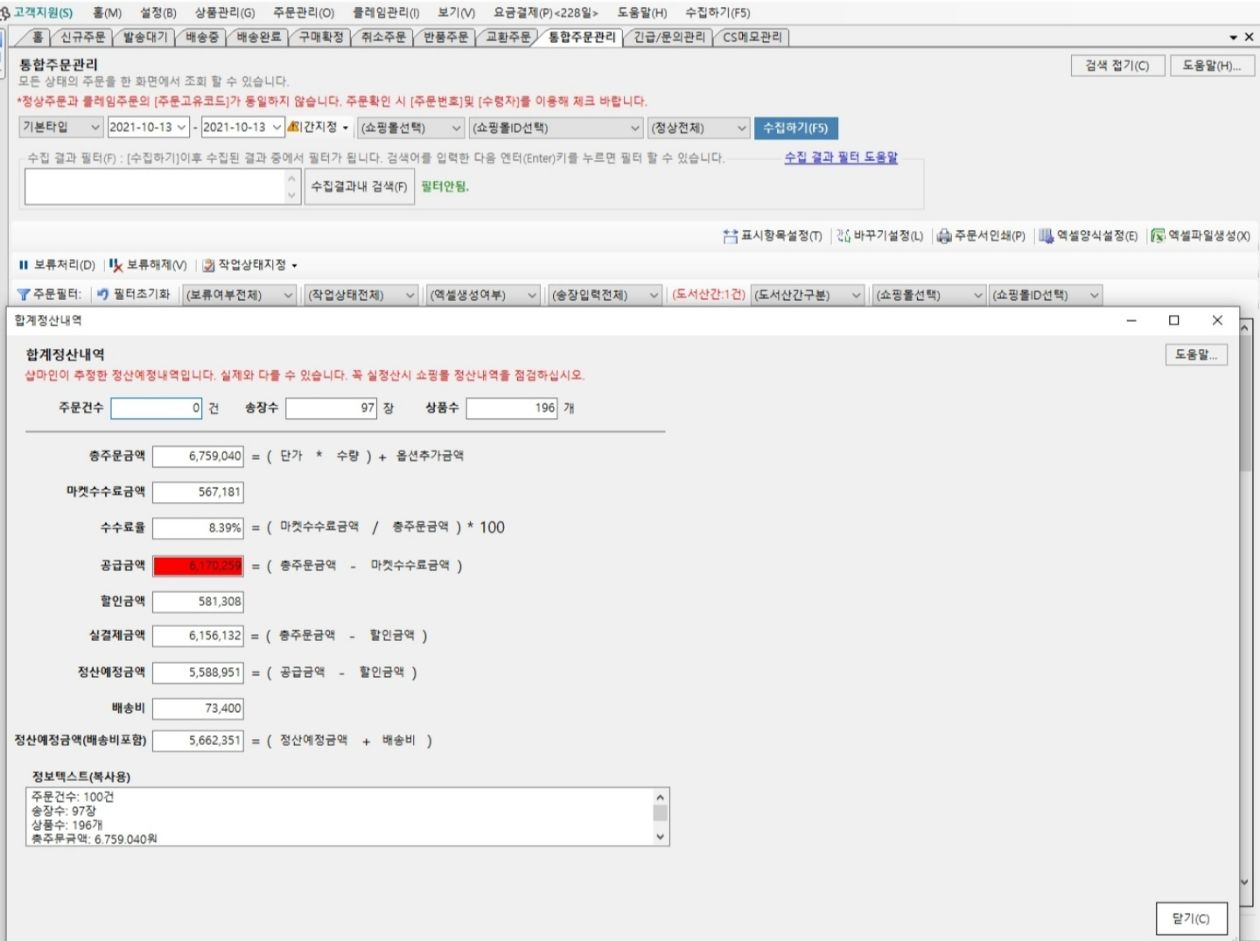Open the 작업상태지정 work status dropdown

click(250, 265)
